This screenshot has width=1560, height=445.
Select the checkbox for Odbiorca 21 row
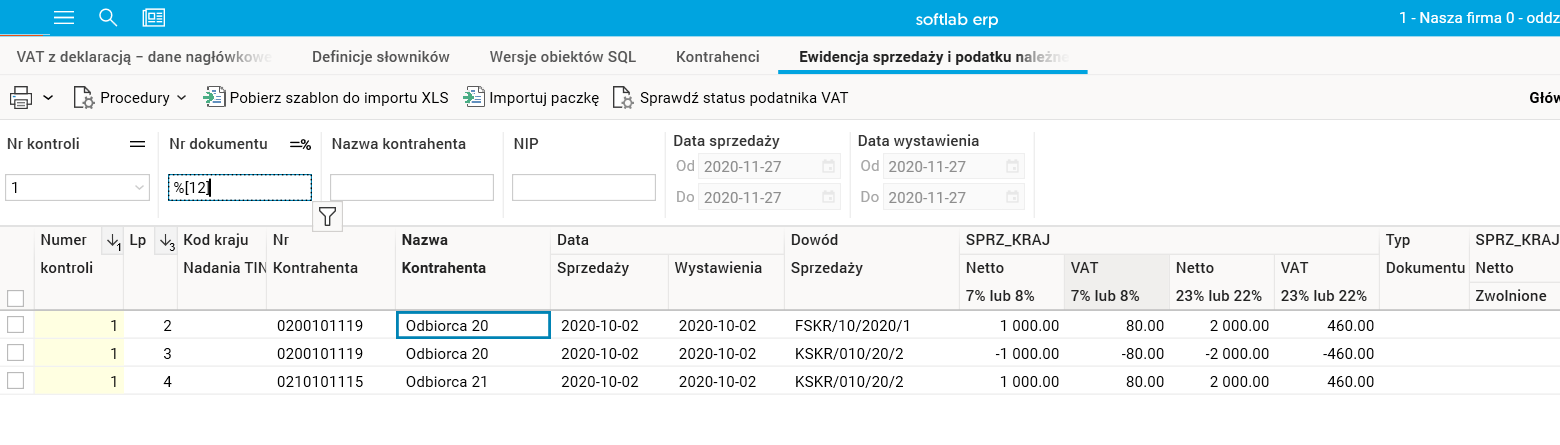[x=15, y=381]
